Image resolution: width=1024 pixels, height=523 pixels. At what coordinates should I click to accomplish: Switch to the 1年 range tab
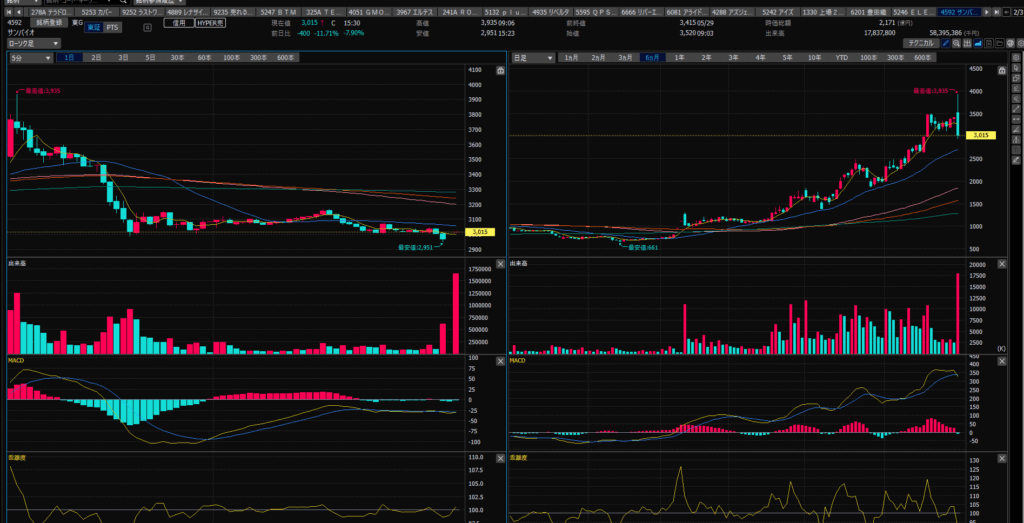(679, 59)
